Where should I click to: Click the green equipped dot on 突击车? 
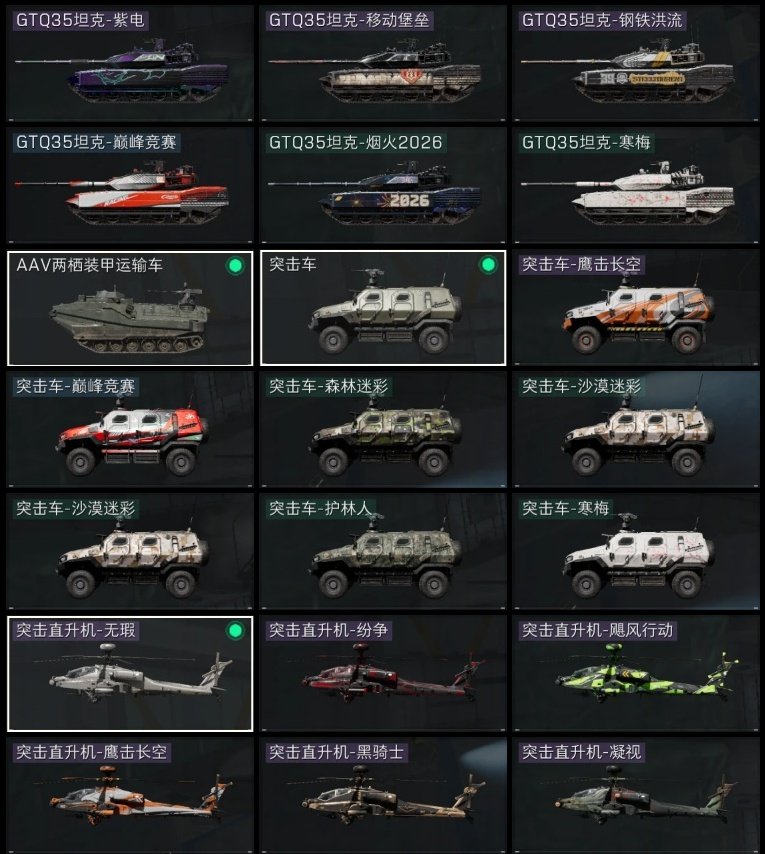[x=488, y=265]
